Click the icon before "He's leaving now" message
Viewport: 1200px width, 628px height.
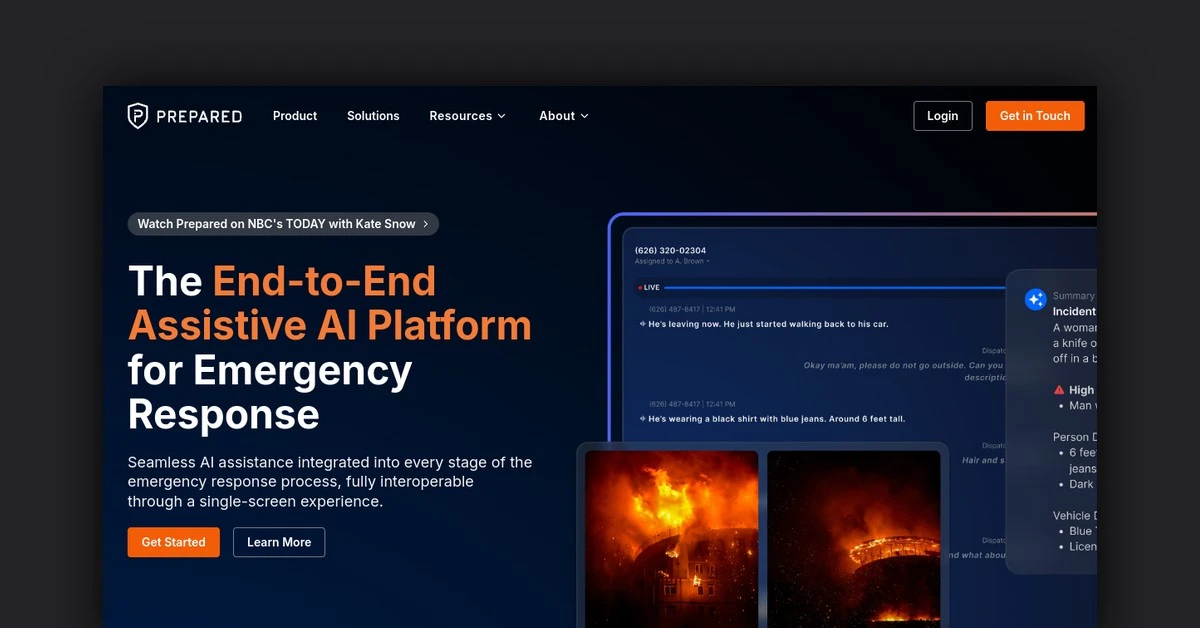click(643, 324)
